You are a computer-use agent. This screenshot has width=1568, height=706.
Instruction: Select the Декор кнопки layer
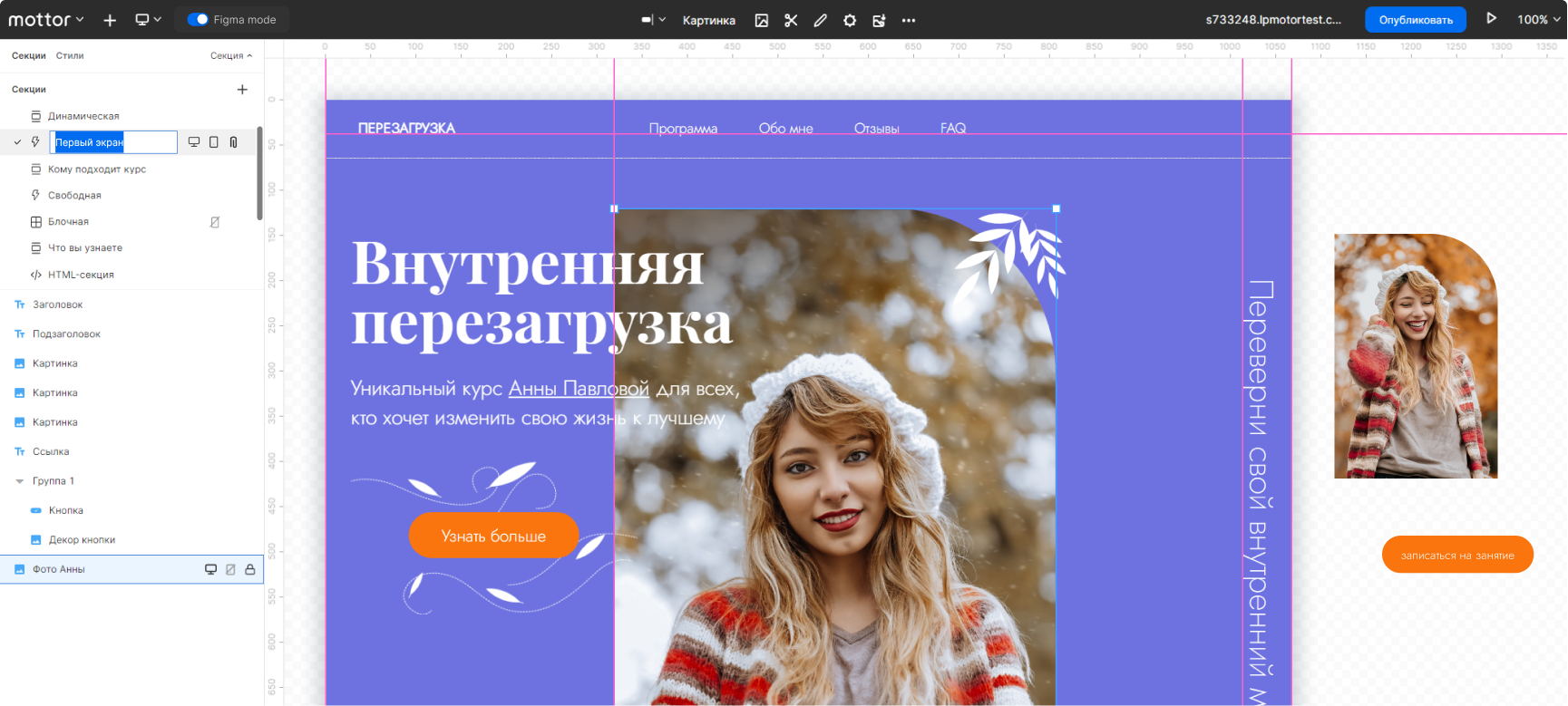tap(131, 539)
